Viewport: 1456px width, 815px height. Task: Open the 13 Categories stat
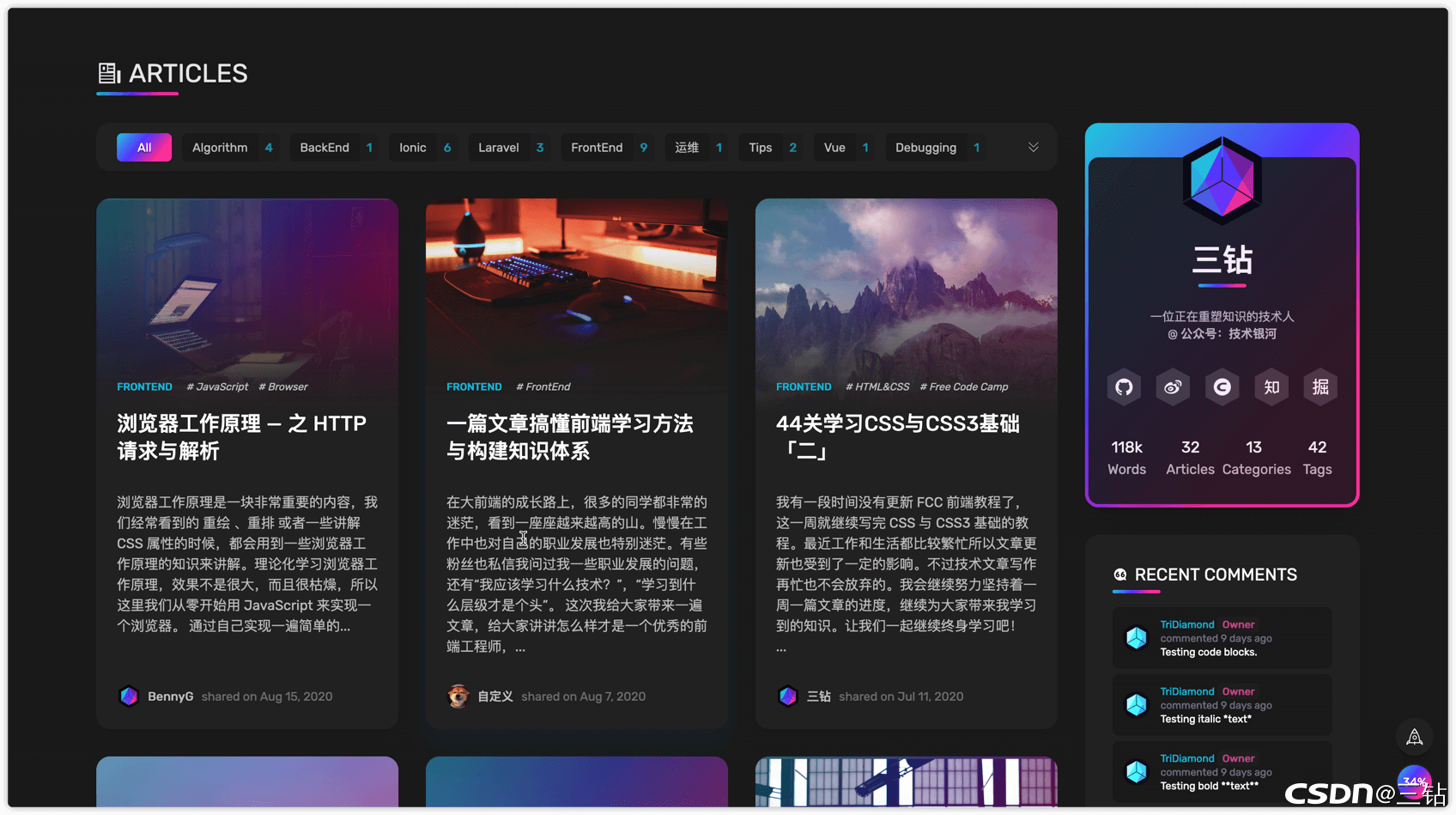[x=1256, y=458]
